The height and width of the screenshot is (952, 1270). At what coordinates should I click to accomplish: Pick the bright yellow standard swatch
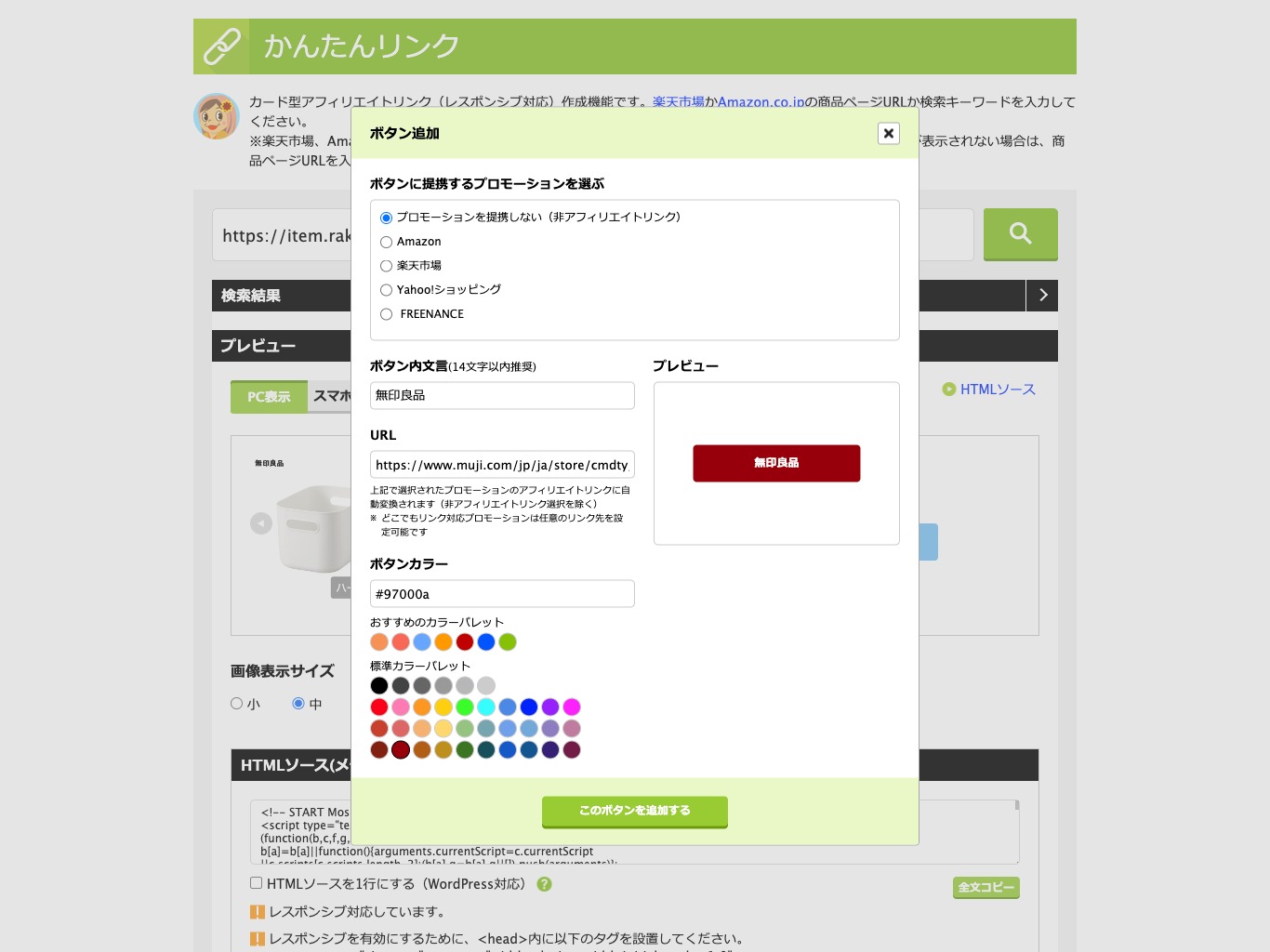click(x=443, y=707)
